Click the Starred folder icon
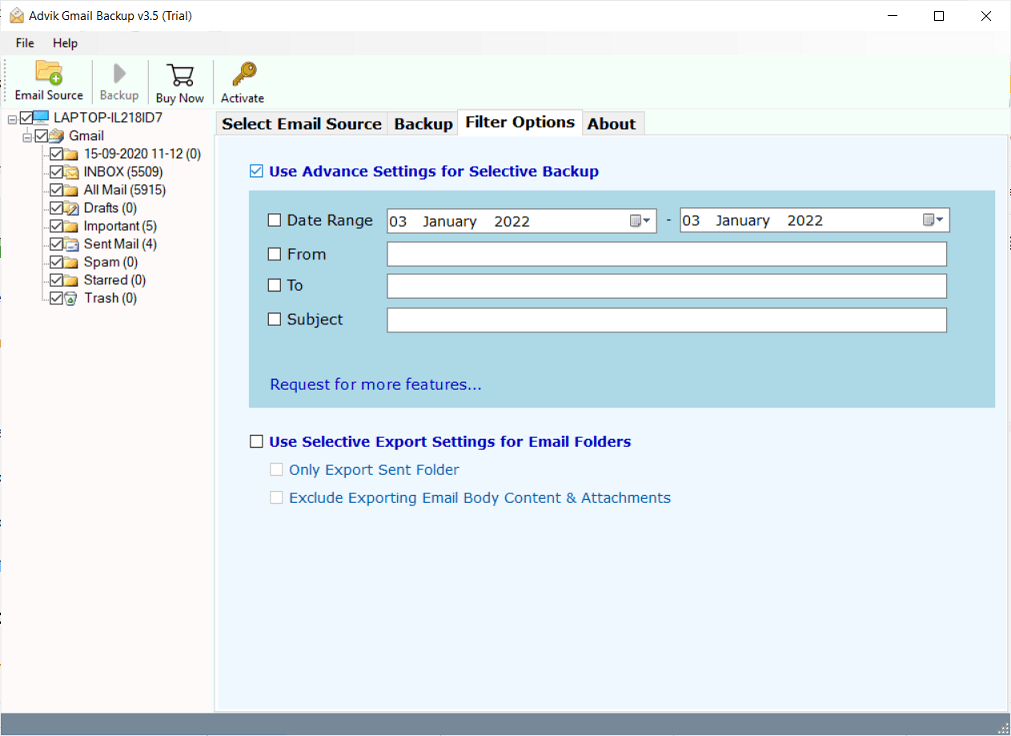 72,281
